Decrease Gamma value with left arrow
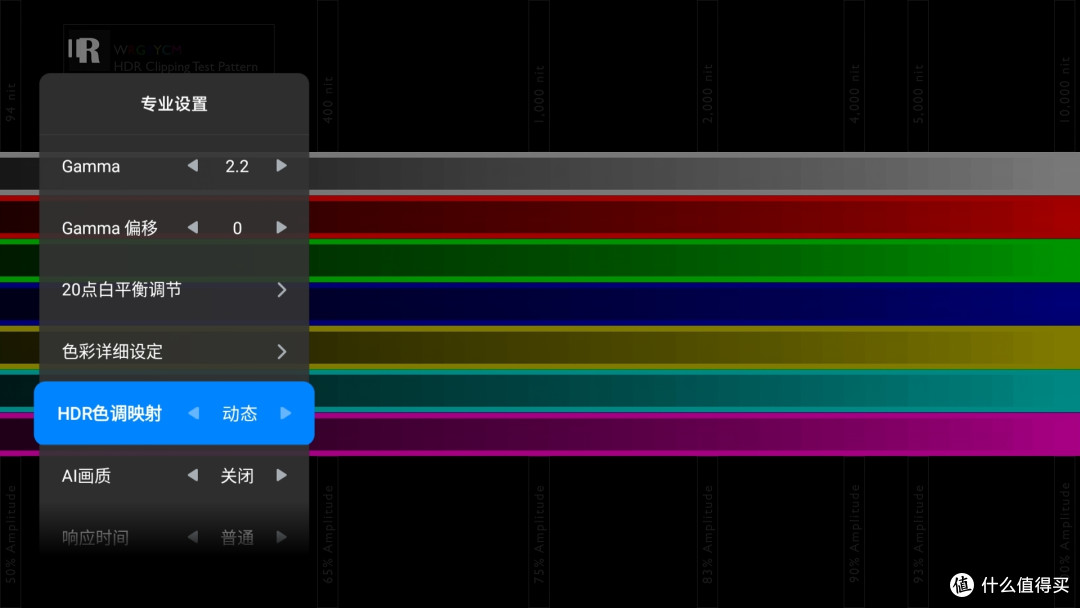 click(193, 166)
